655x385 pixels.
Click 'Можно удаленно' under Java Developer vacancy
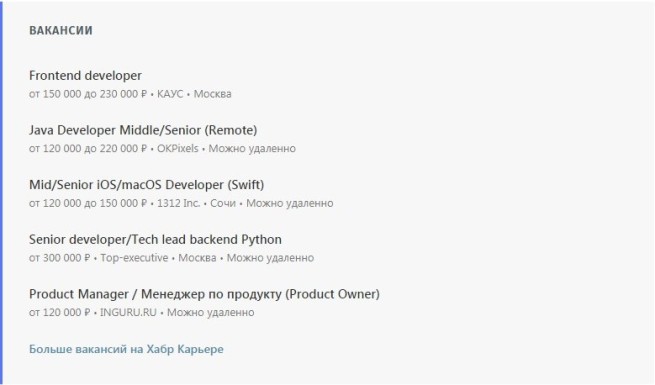252,149
